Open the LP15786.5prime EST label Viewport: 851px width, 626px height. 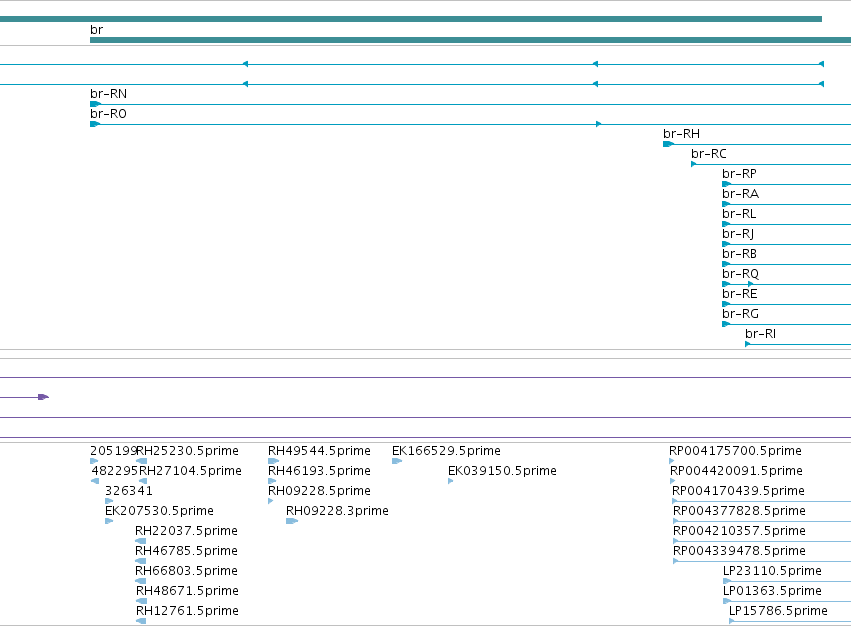(778, 611)
